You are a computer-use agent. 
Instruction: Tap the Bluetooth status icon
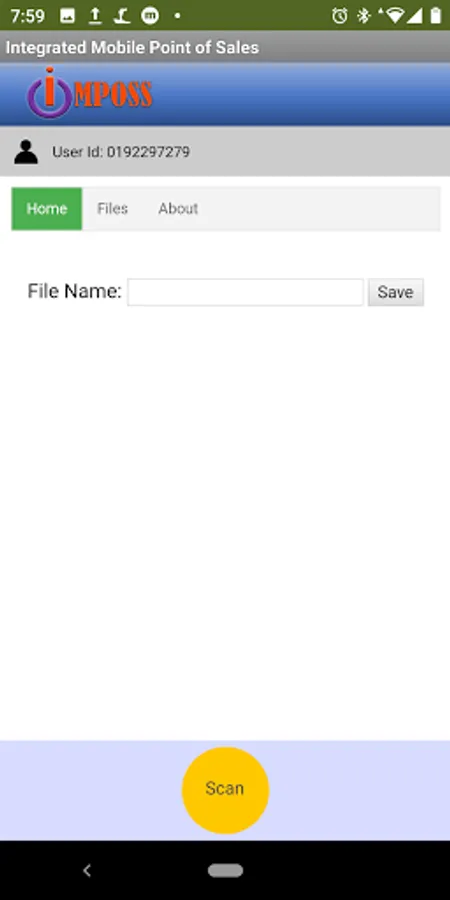pos(363,15)
